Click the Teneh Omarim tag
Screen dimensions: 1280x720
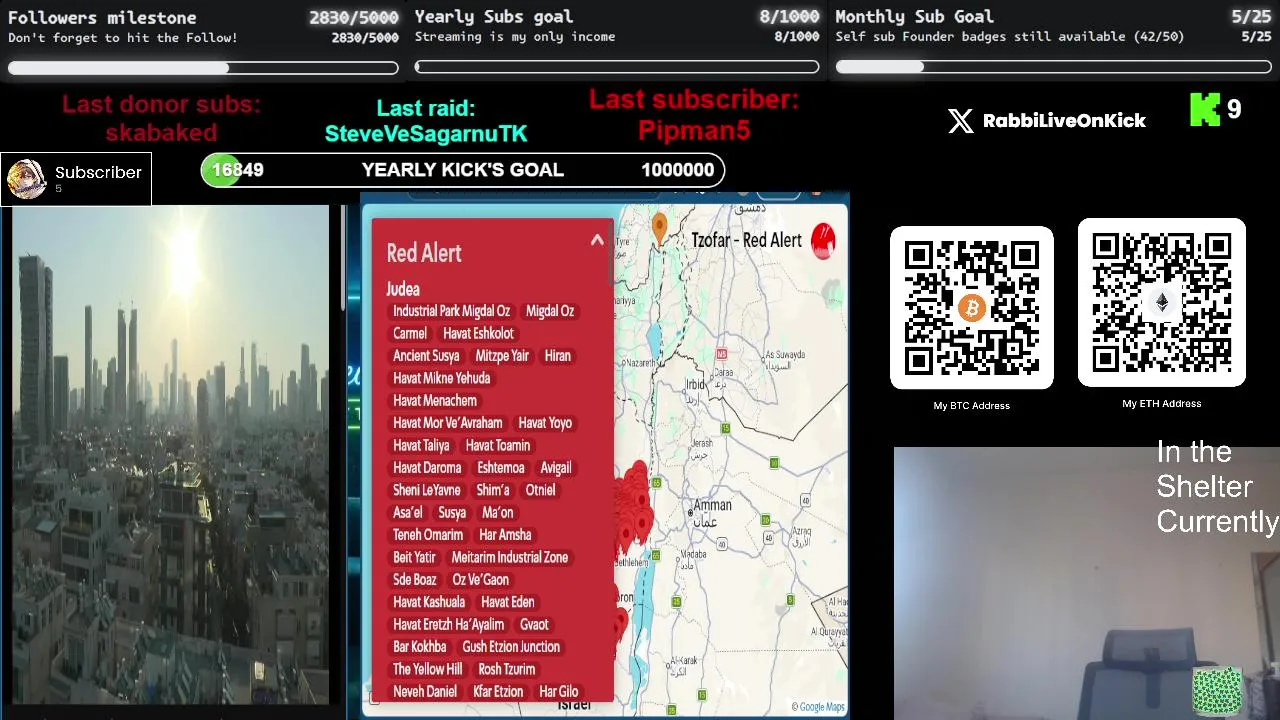click(x=428, y=535)
